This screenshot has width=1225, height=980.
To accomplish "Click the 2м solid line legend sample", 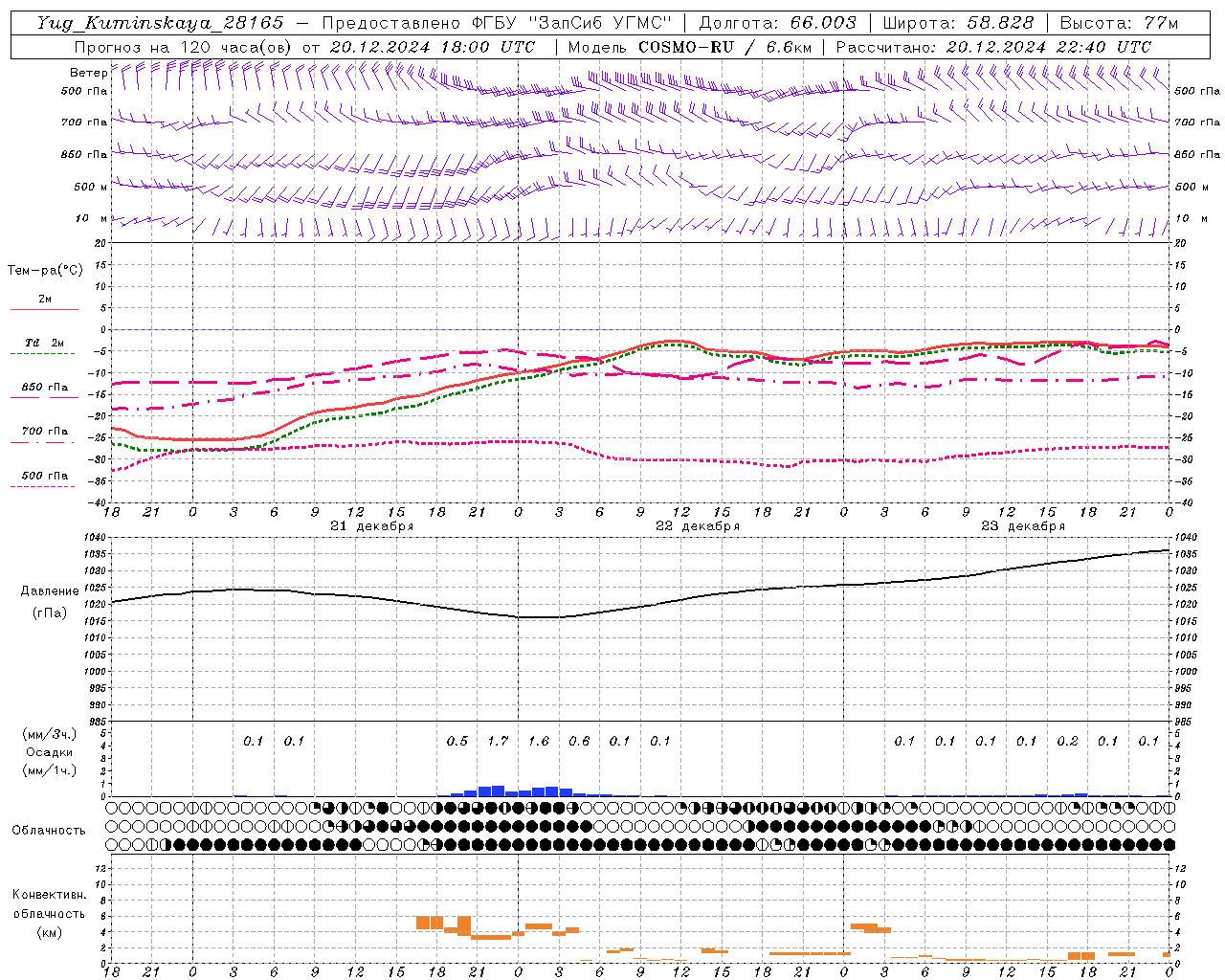I will pyautogui.click(x=44, y=309).
